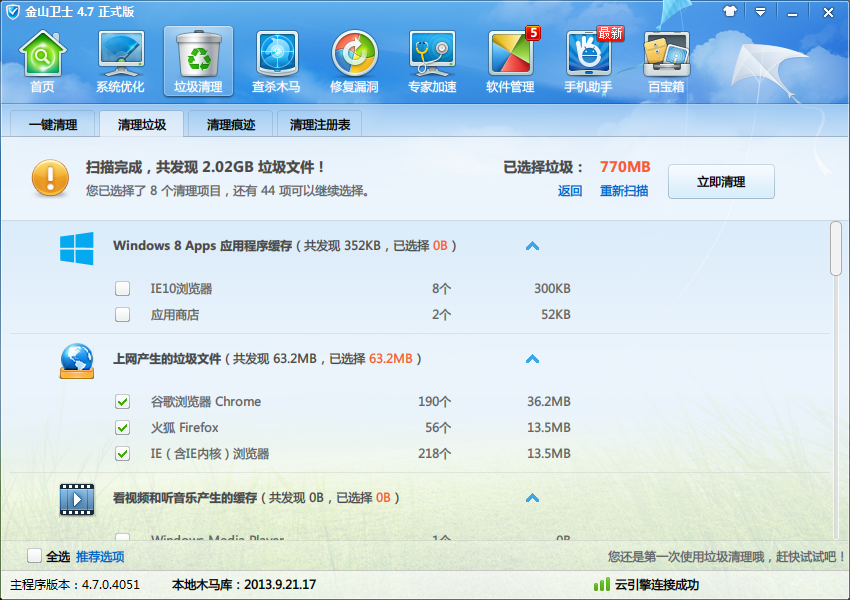Switch to the 清理注册表 tab

click(x=320, y=124)
